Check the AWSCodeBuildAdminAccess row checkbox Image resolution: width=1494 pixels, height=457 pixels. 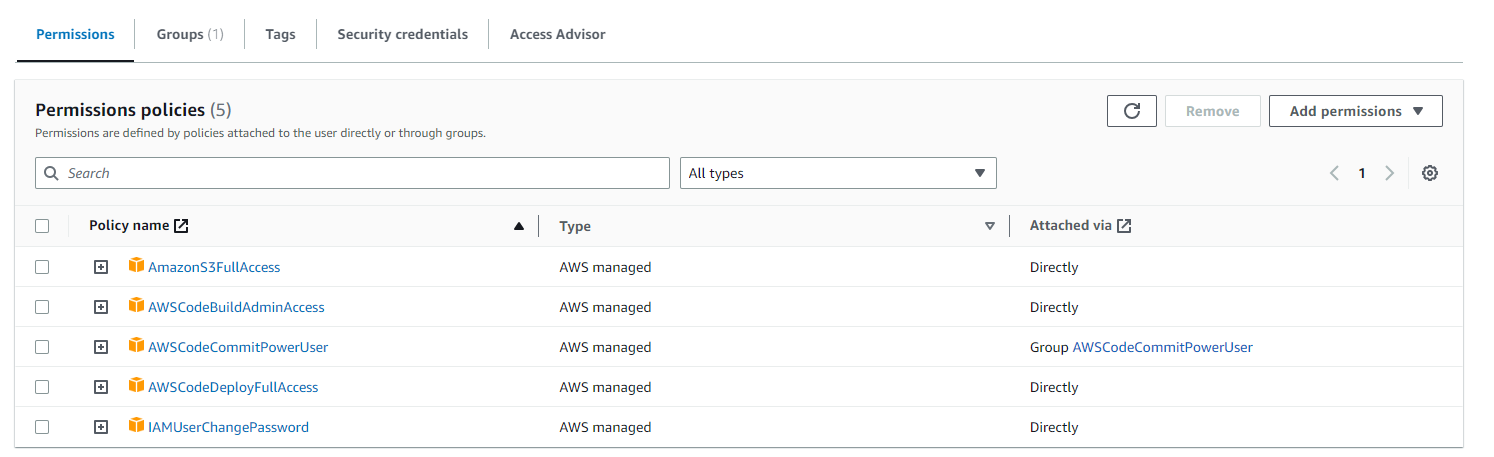[x=42, y=307]
